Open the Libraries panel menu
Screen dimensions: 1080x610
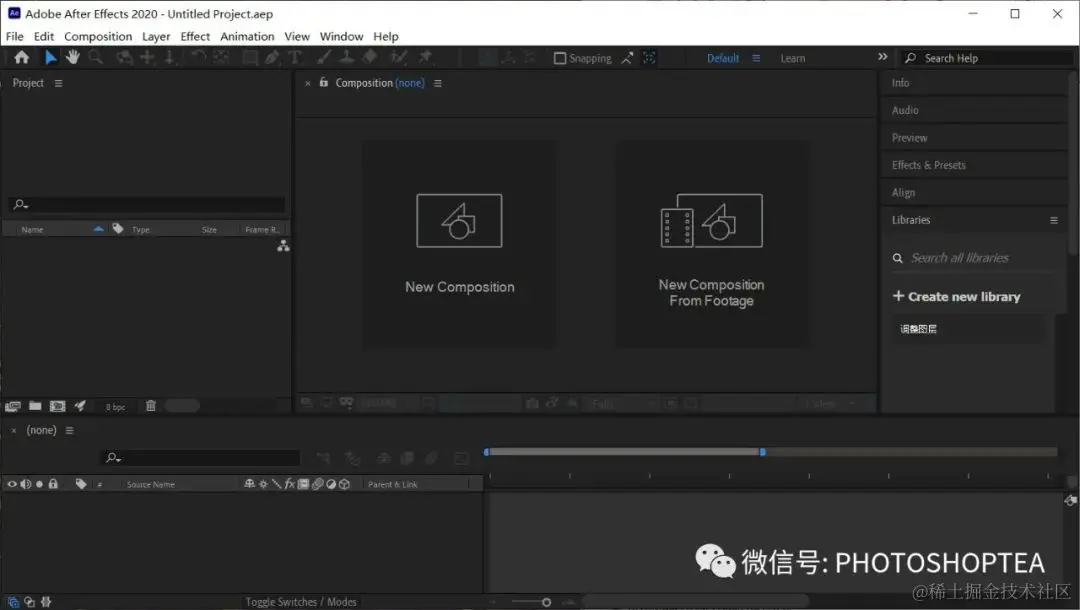[1053, 220]
